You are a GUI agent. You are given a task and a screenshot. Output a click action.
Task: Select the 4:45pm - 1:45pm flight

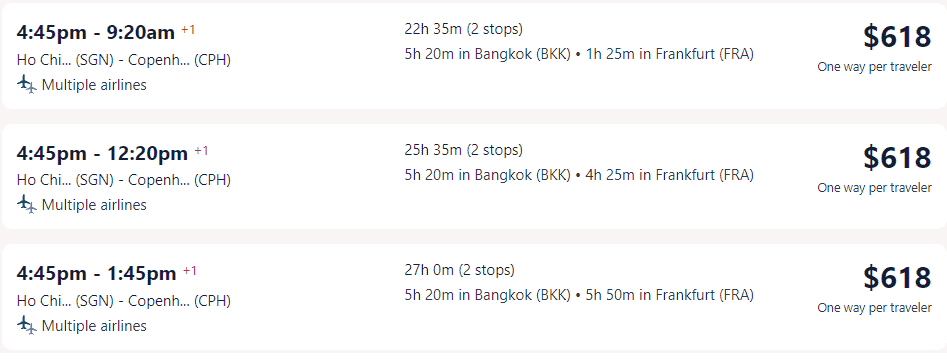tap(474, 297)
